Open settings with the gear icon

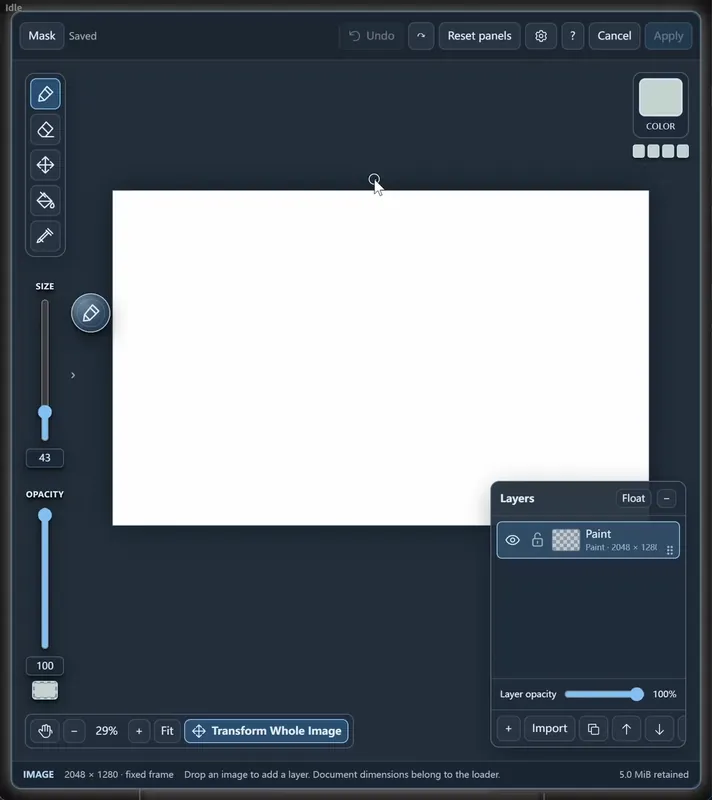(x=541, y=36)
